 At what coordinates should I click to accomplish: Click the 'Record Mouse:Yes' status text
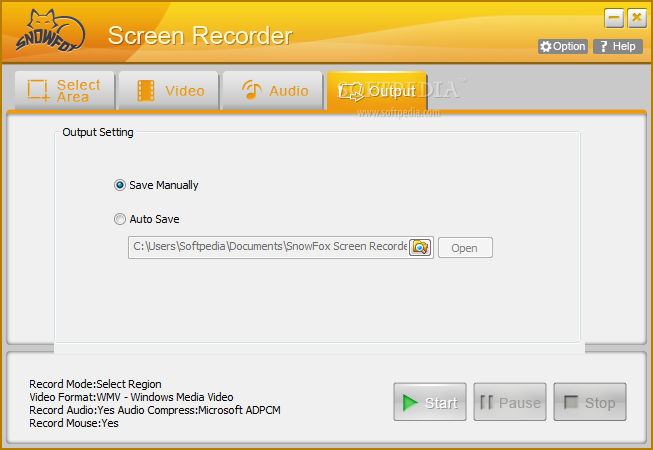(74, 423)
